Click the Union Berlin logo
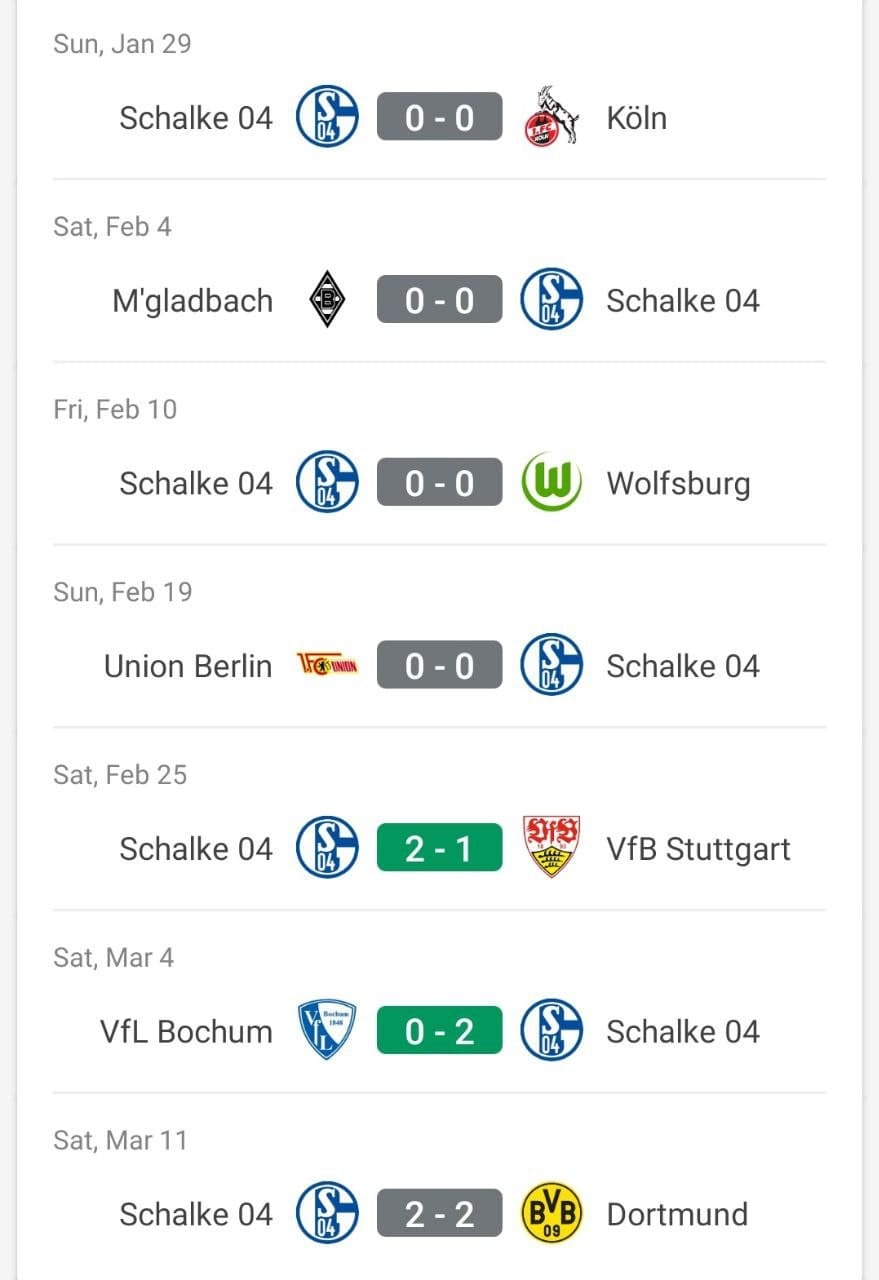 327,666
